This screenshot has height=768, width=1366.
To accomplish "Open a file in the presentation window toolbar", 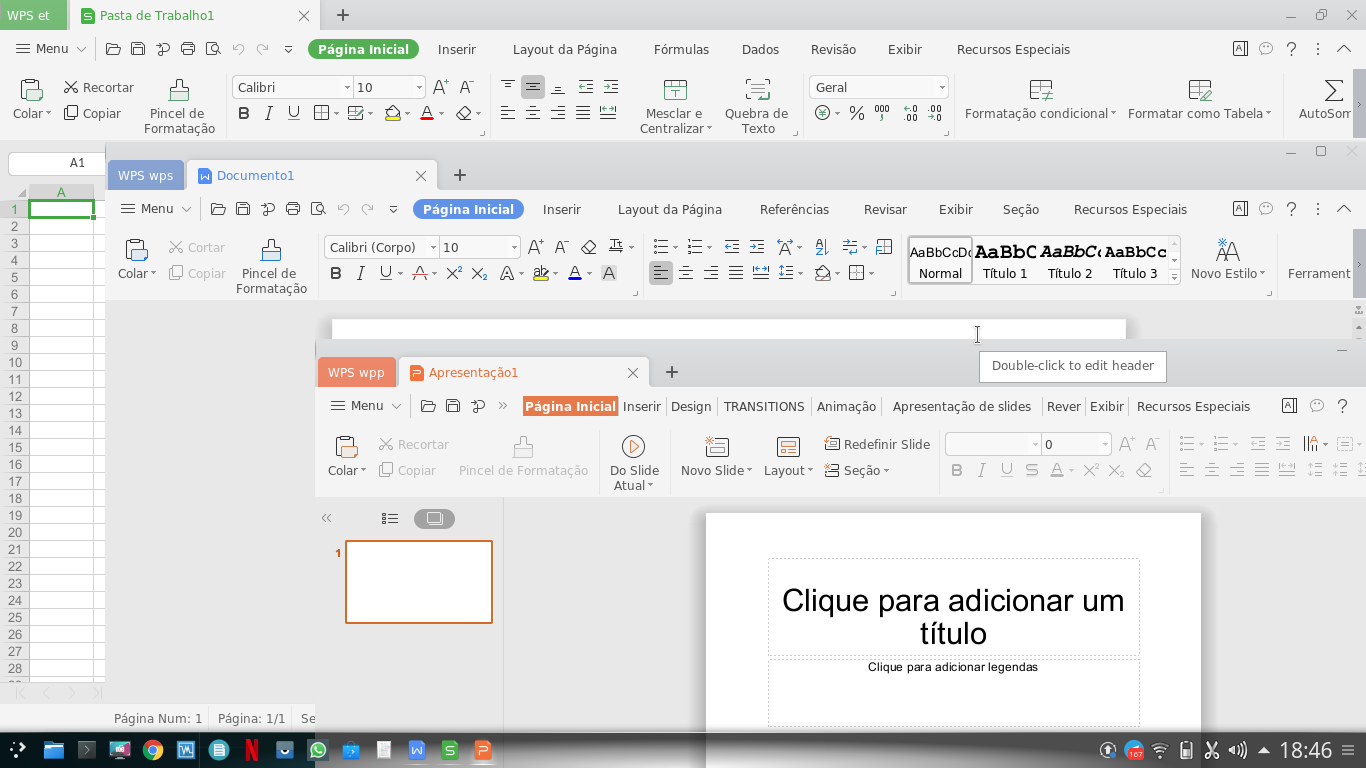I will [x=428, y=406].
